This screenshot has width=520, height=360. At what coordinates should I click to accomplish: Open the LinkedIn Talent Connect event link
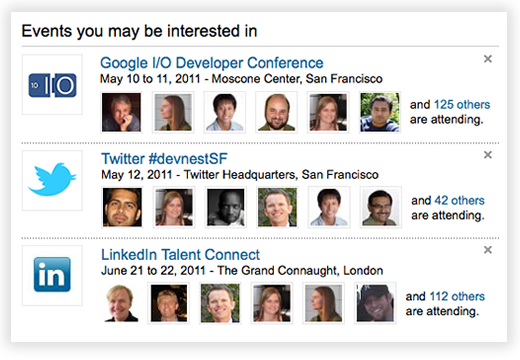click(x=180, y=255)
